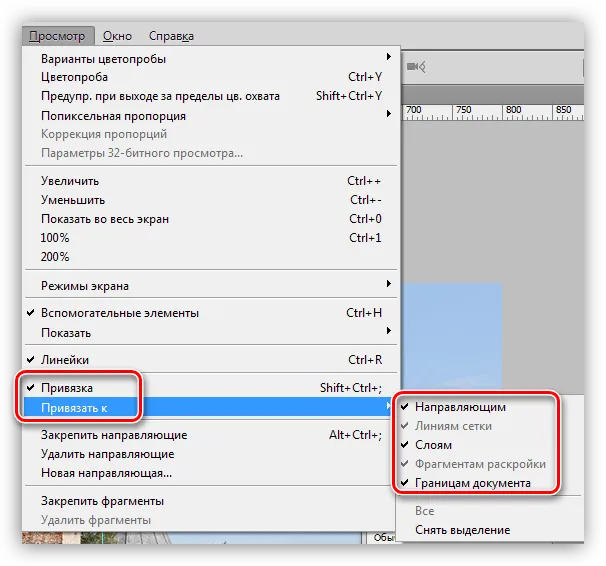
Task: Choose Новая направляющая...
Action: point(211,473)
